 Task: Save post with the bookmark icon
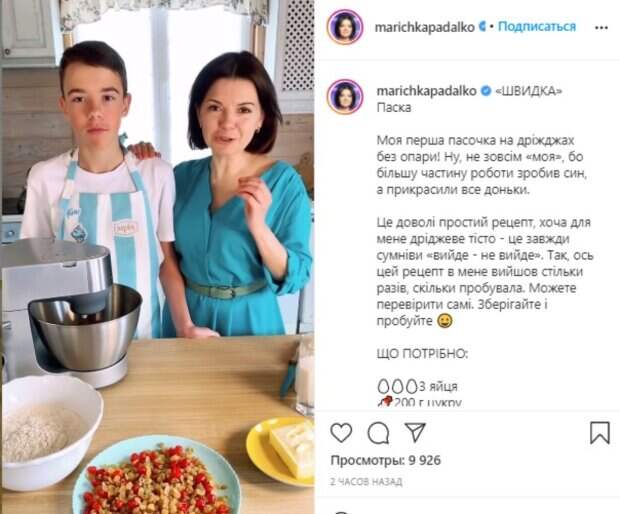599,433
